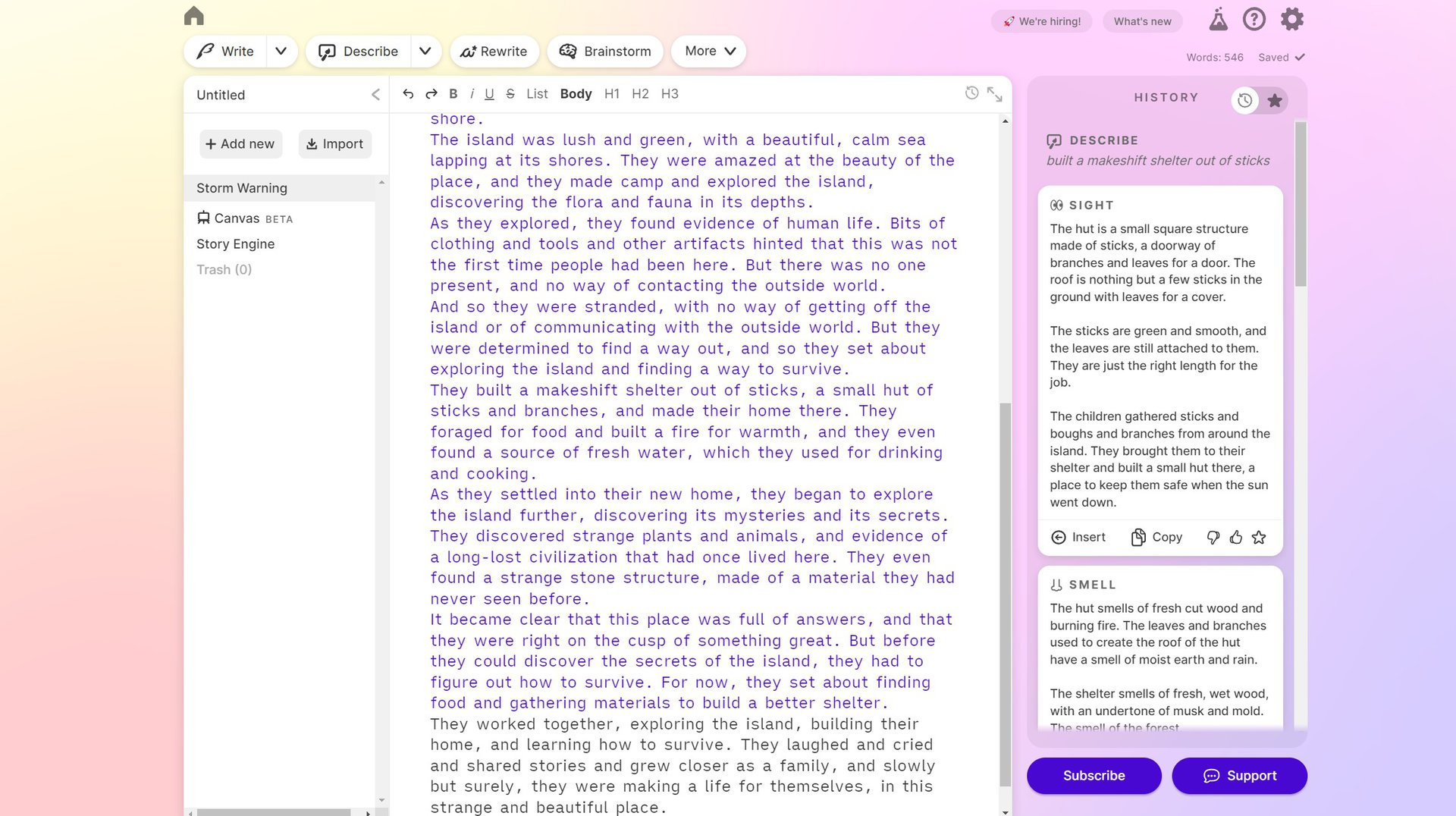Undo the last edit
This screenshot has height=816, width=1456.
(408, 94)
